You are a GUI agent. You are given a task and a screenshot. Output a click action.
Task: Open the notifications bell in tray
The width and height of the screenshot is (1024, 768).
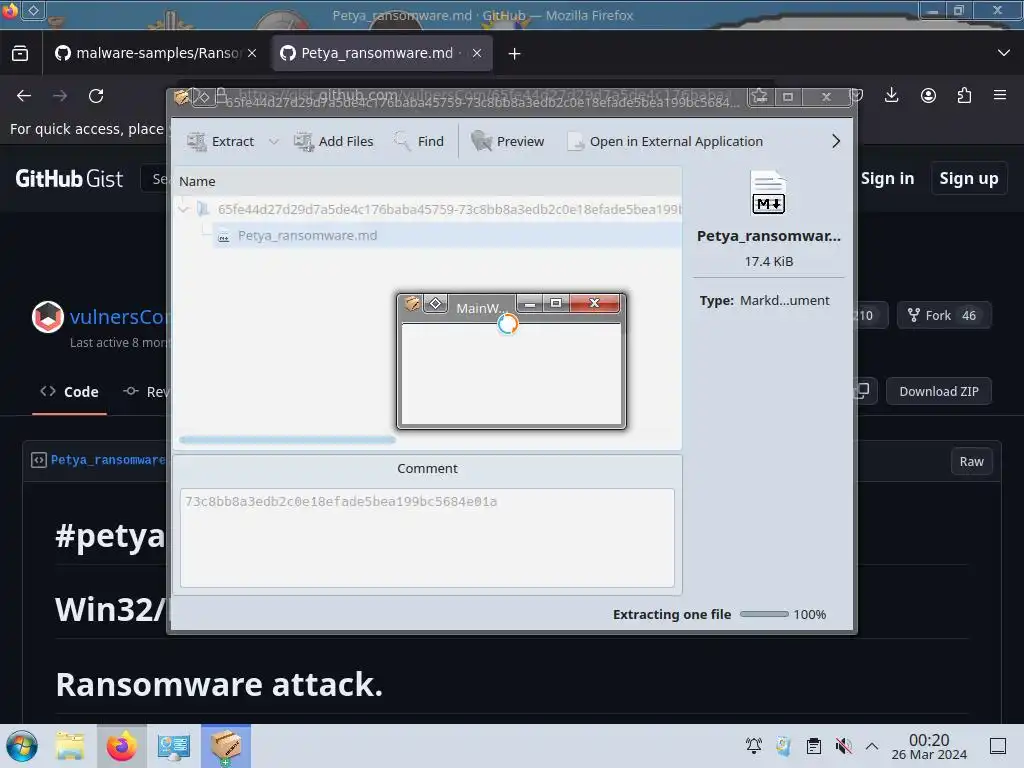[x=754, y=746]
